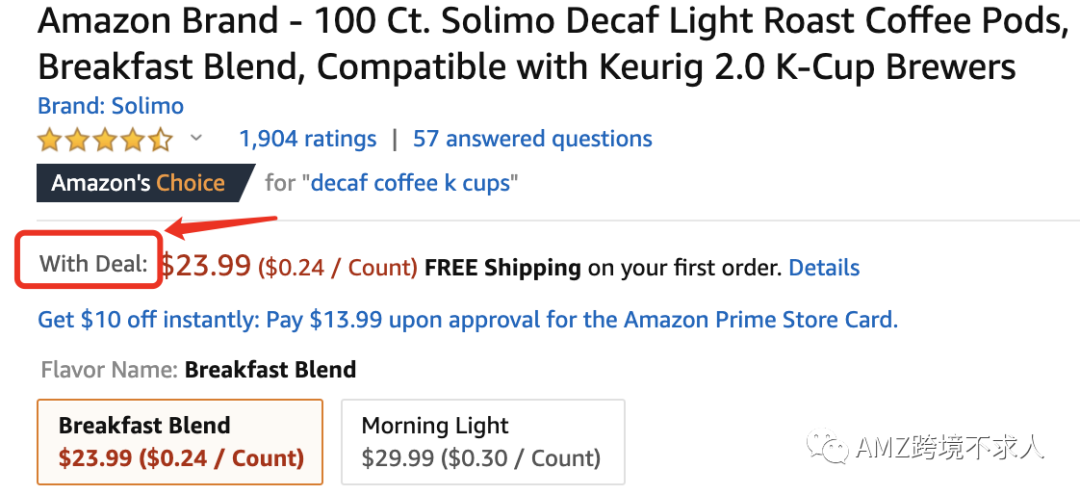
Task: Click the "With Deal:" label
Action: pos(93,264)
